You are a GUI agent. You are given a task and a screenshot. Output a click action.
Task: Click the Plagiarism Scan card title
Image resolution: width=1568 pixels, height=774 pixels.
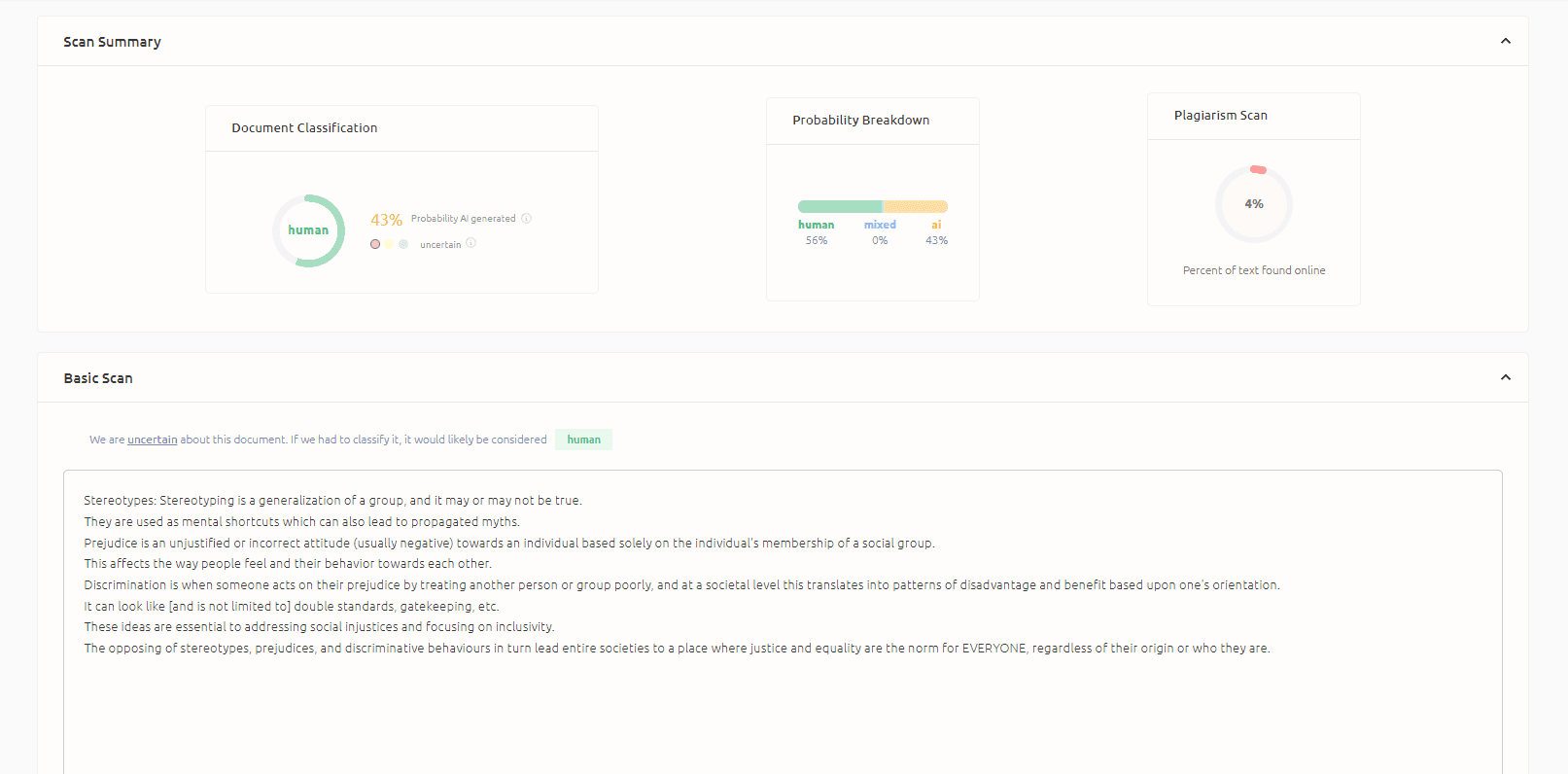point(1220,116)
